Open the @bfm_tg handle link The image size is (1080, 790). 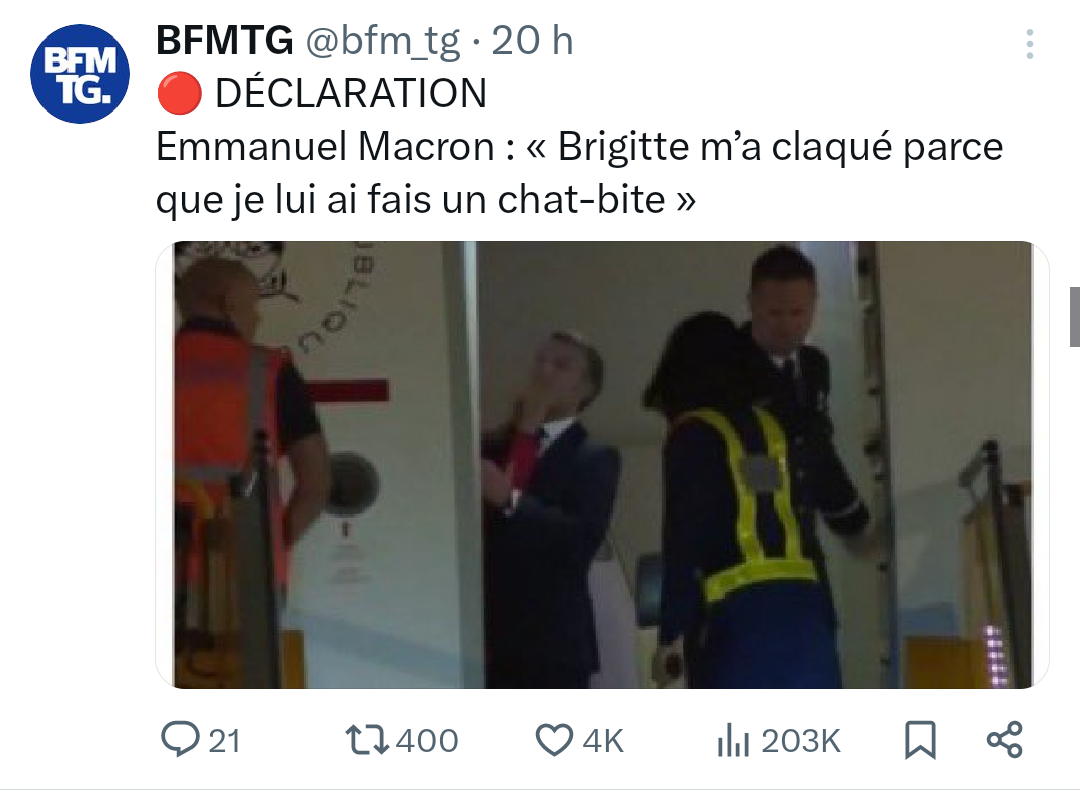click(382, 41)
